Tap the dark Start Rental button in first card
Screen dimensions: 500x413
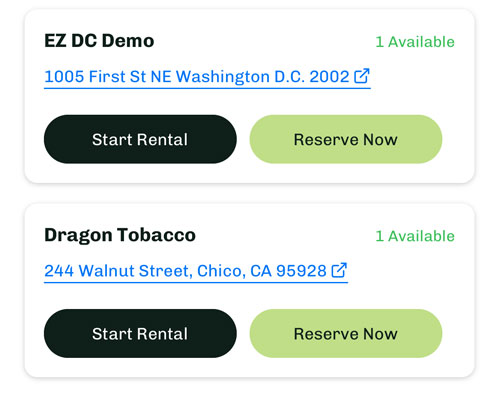(140, 139)
